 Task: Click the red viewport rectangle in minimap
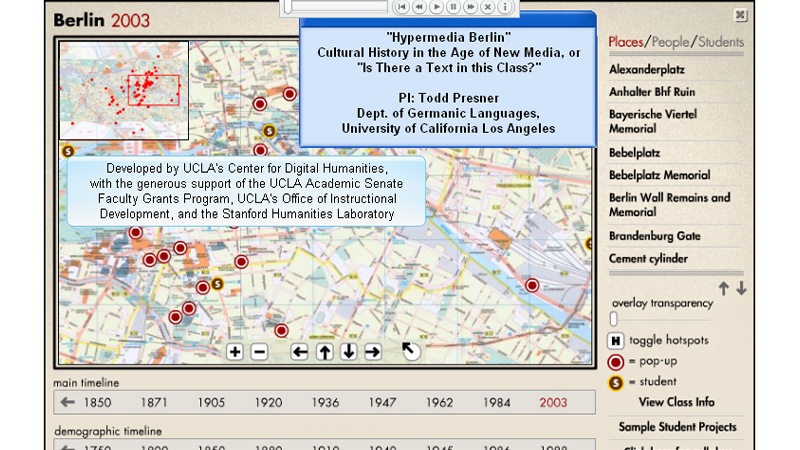click(154, 90)
